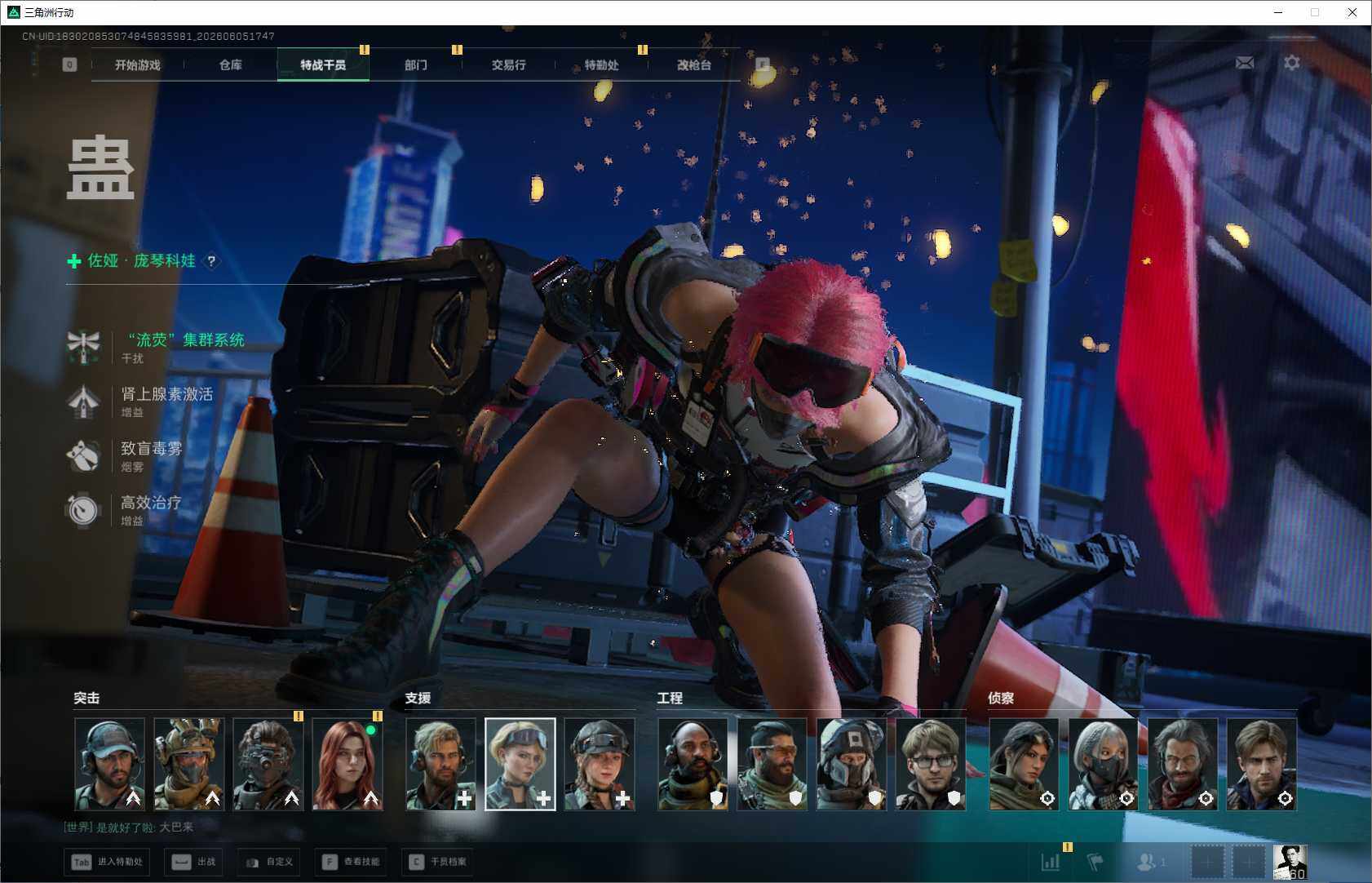Screen dimensions: 1372x883
Task: Pick the 突击 operator with eye optic device
Action: tap(268, 765)
